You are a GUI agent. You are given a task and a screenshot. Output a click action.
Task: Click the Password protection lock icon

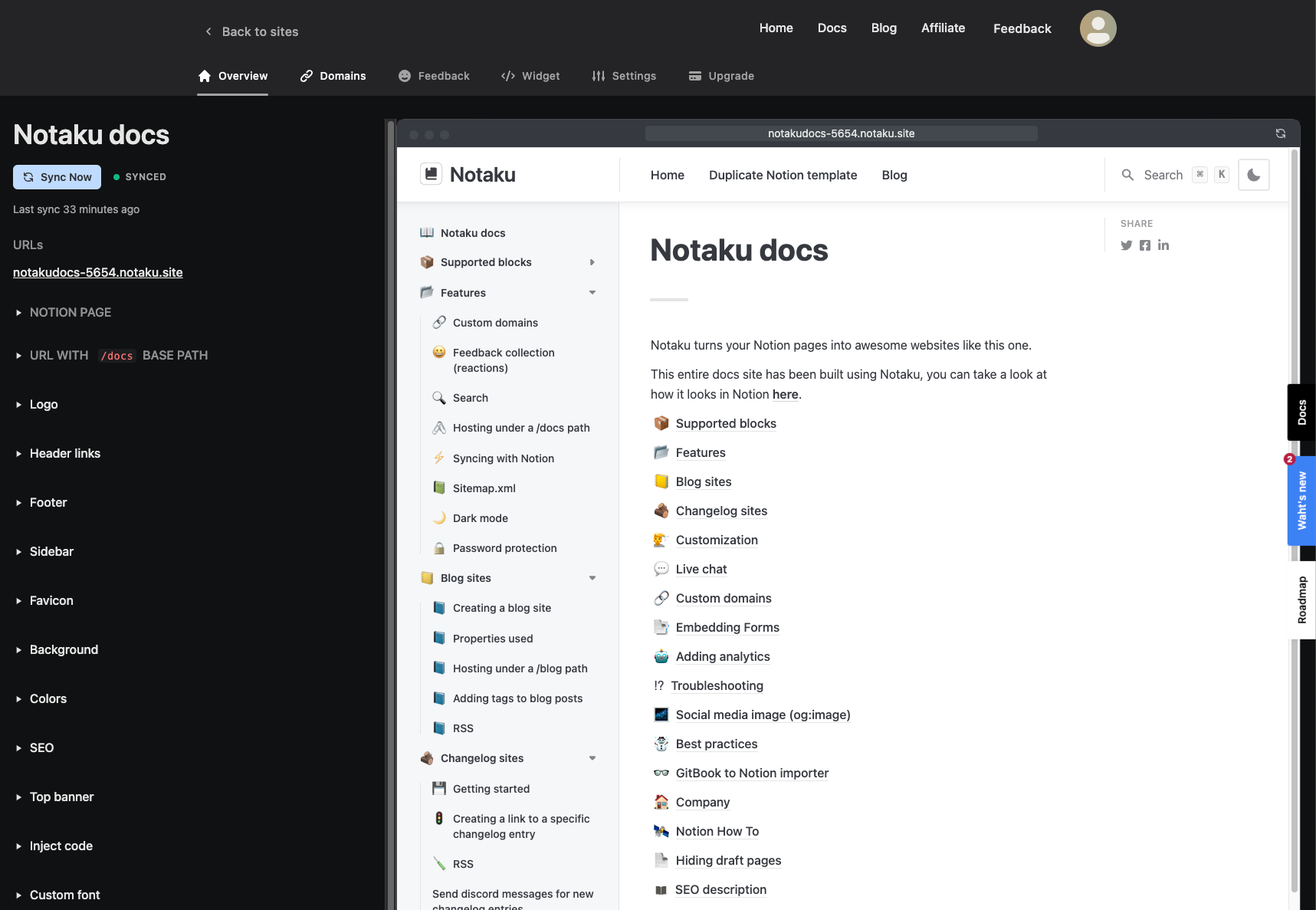click(439, 548)
